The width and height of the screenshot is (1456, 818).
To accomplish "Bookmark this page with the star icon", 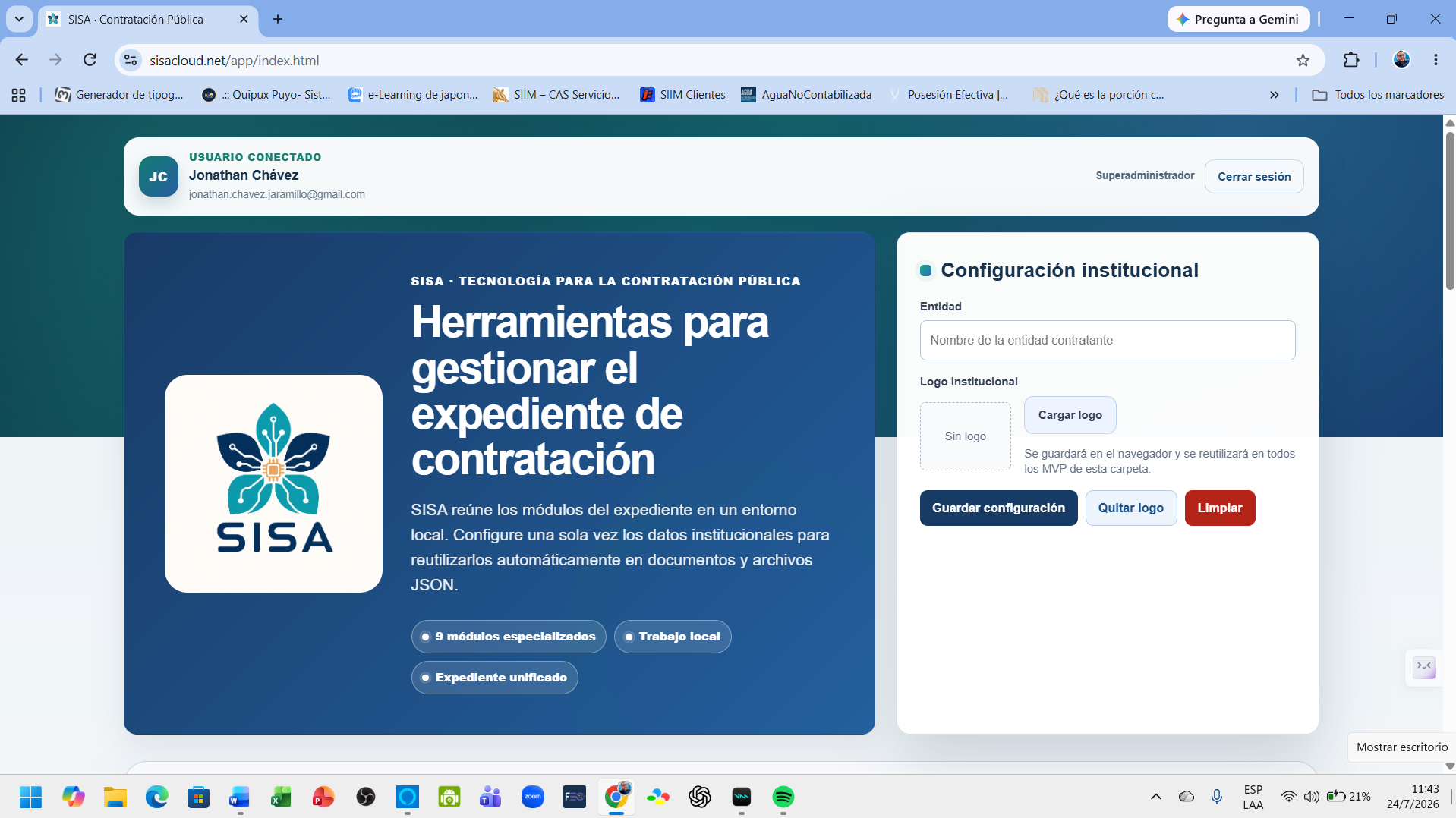I will pos(1303,60).
